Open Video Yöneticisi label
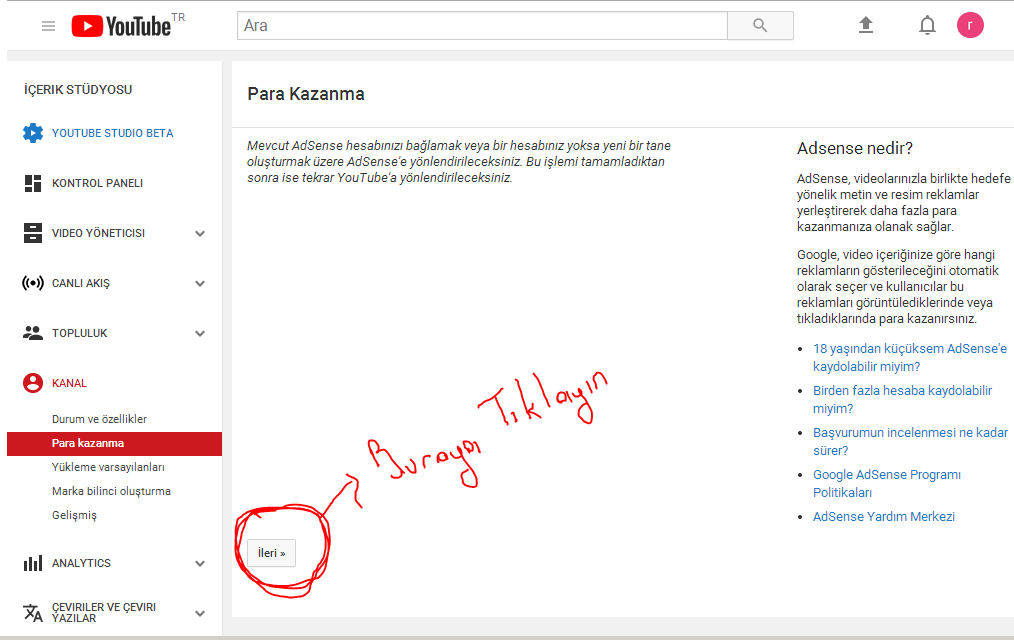The height and width of the screenshot is (640, 1014). [98, 233]
